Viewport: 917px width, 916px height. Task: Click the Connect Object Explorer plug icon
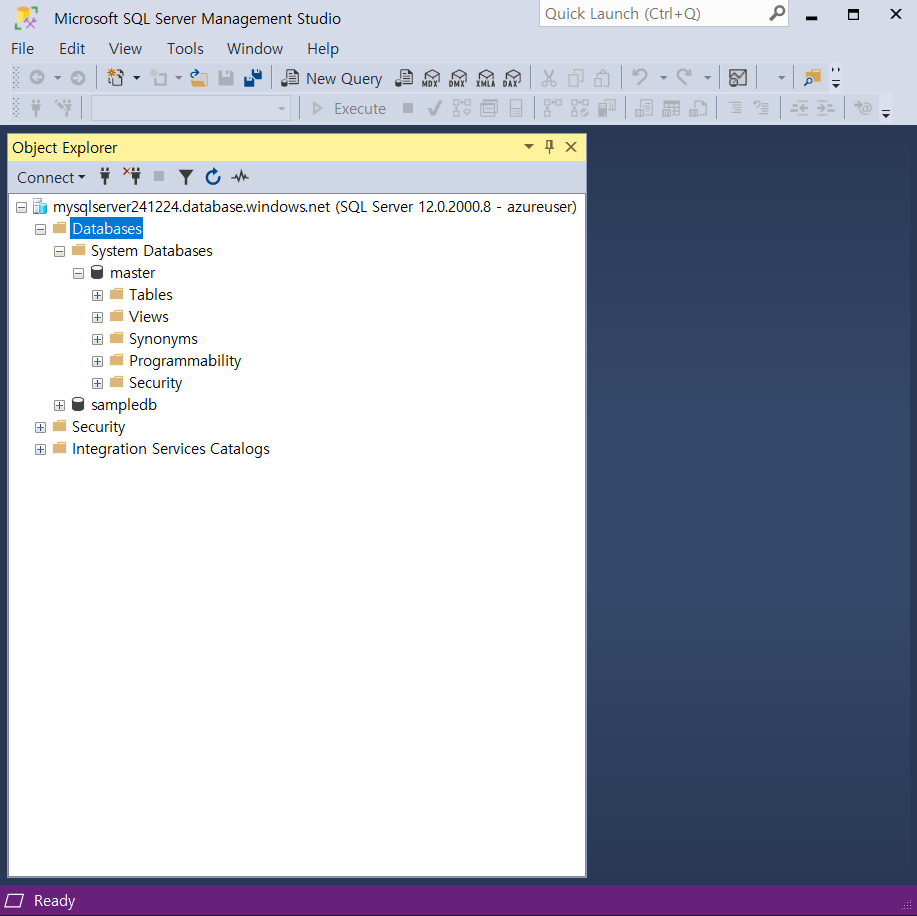105,177
